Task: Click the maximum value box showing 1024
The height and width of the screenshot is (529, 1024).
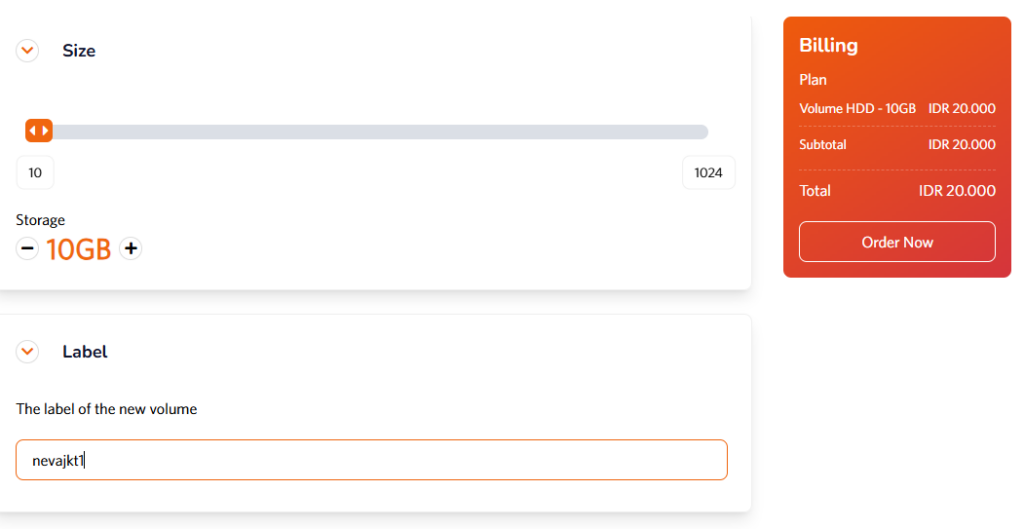Action: (x=708, y=173)
